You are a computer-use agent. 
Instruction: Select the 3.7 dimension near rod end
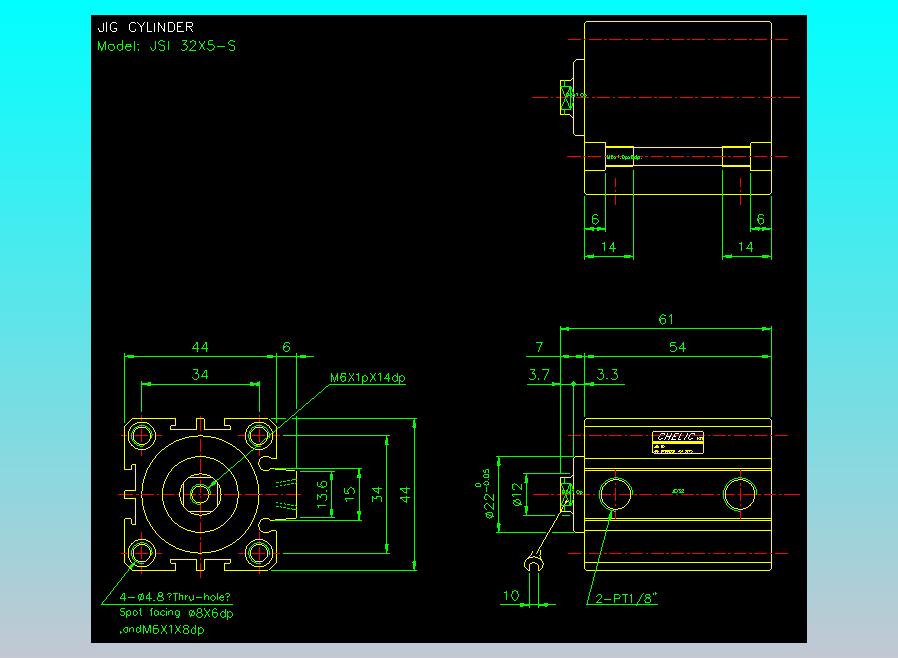click(x=539, y=375)
